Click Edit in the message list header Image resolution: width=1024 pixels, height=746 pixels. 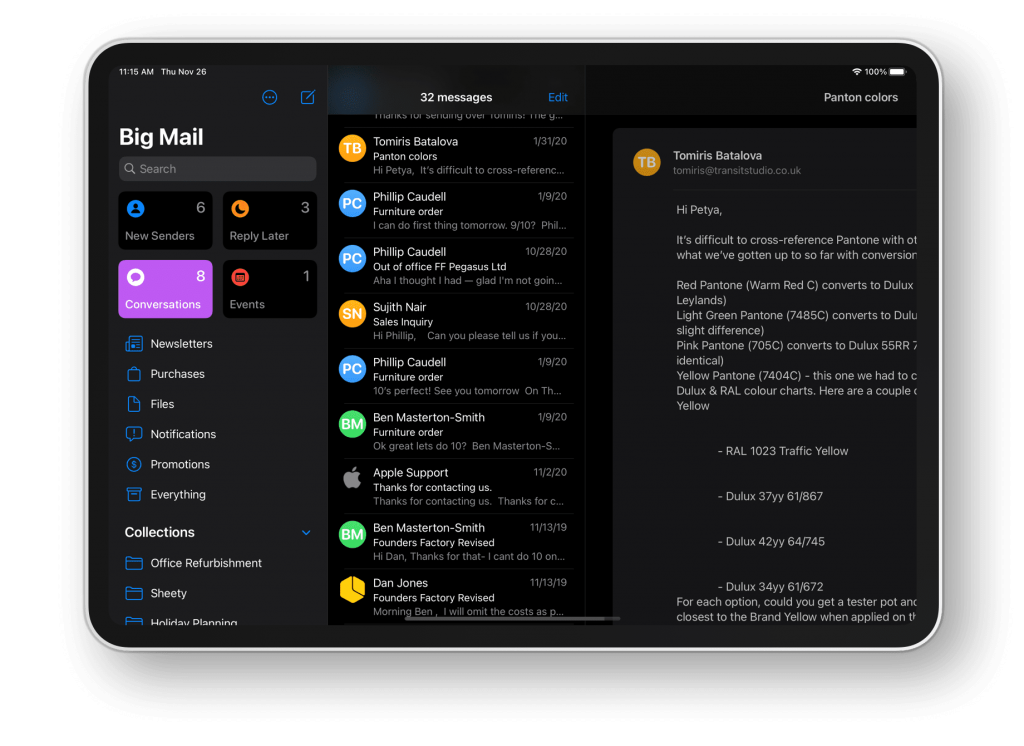pos(558,97)
